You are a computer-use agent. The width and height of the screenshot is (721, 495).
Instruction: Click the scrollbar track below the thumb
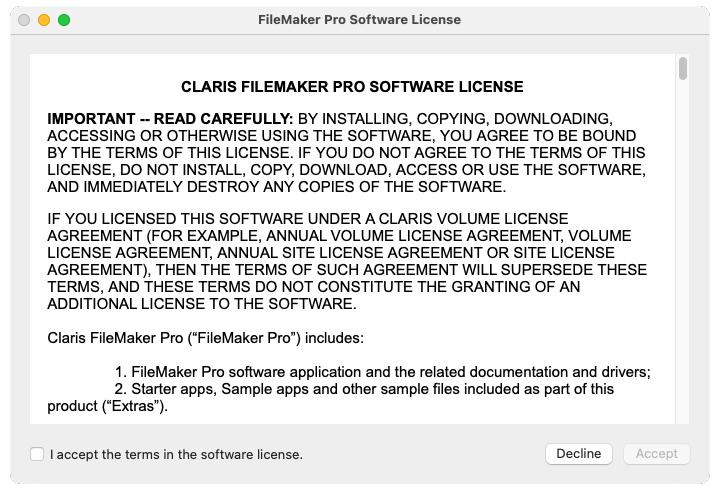point(683,253)
